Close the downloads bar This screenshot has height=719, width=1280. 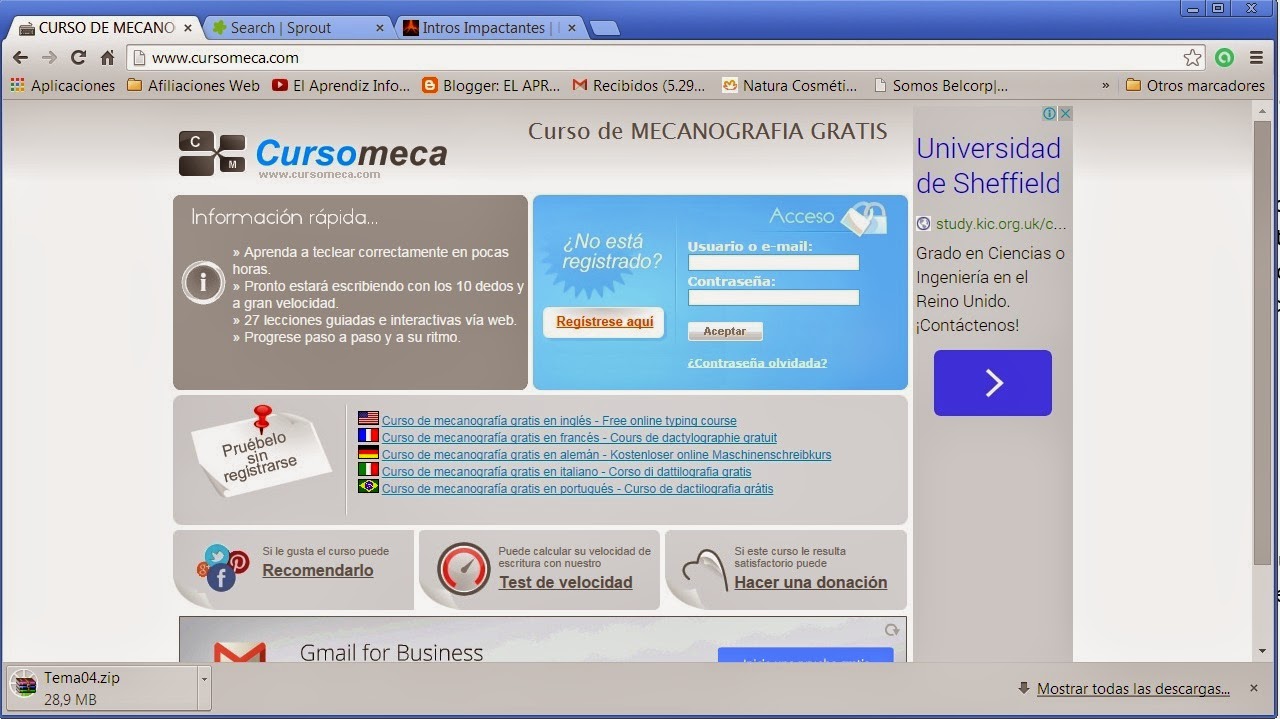(1254, 689)
